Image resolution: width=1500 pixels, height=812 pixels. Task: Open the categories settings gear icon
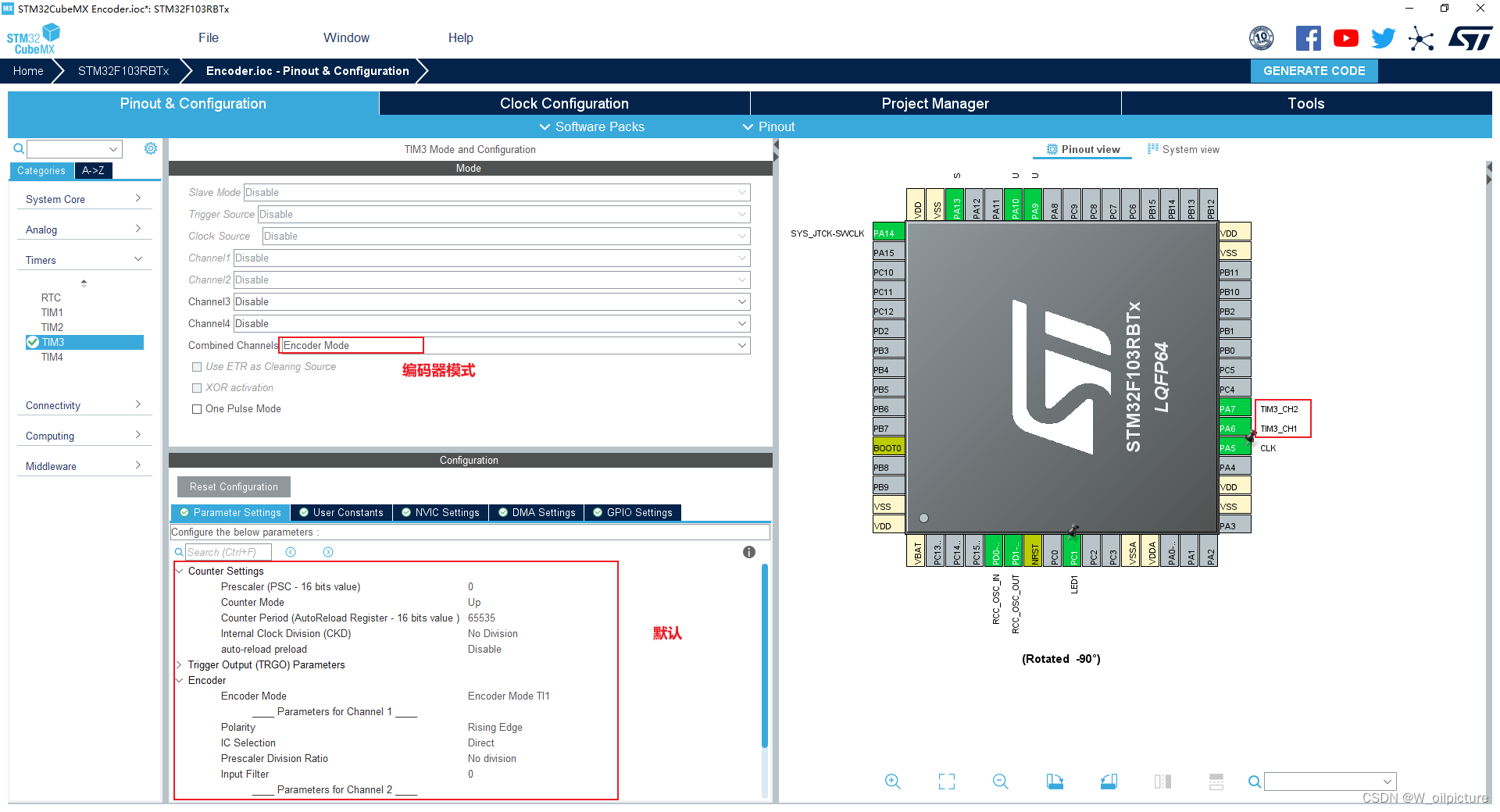(x=151, y=148)
